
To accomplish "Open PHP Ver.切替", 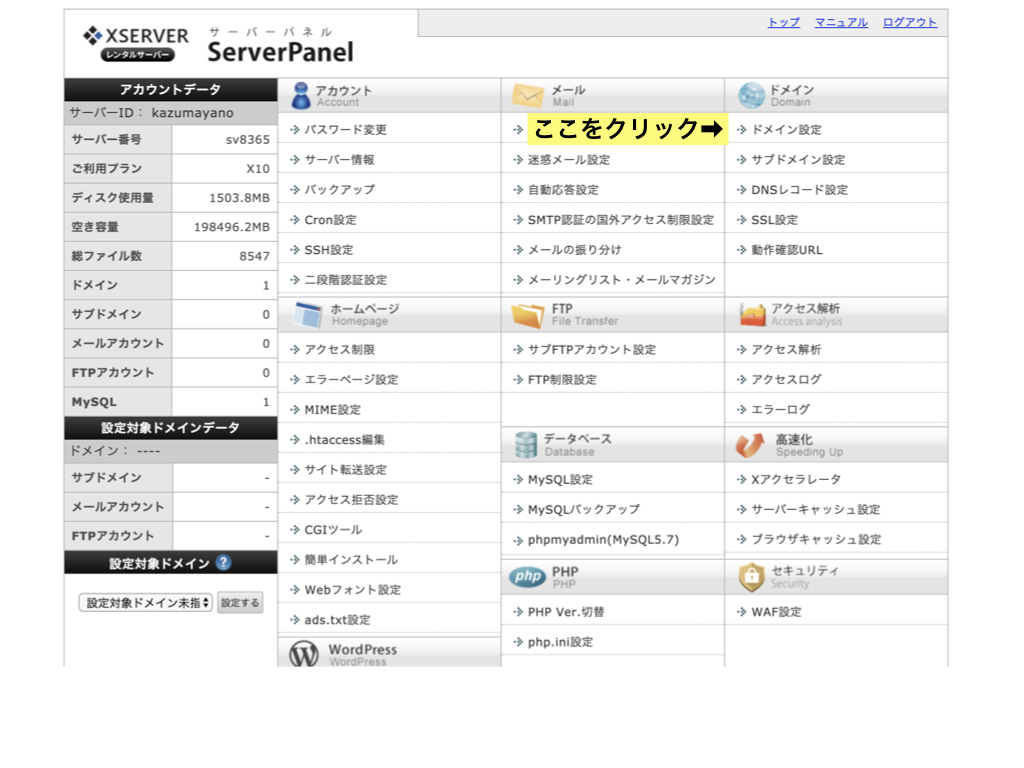I will (x=566, y=613).
